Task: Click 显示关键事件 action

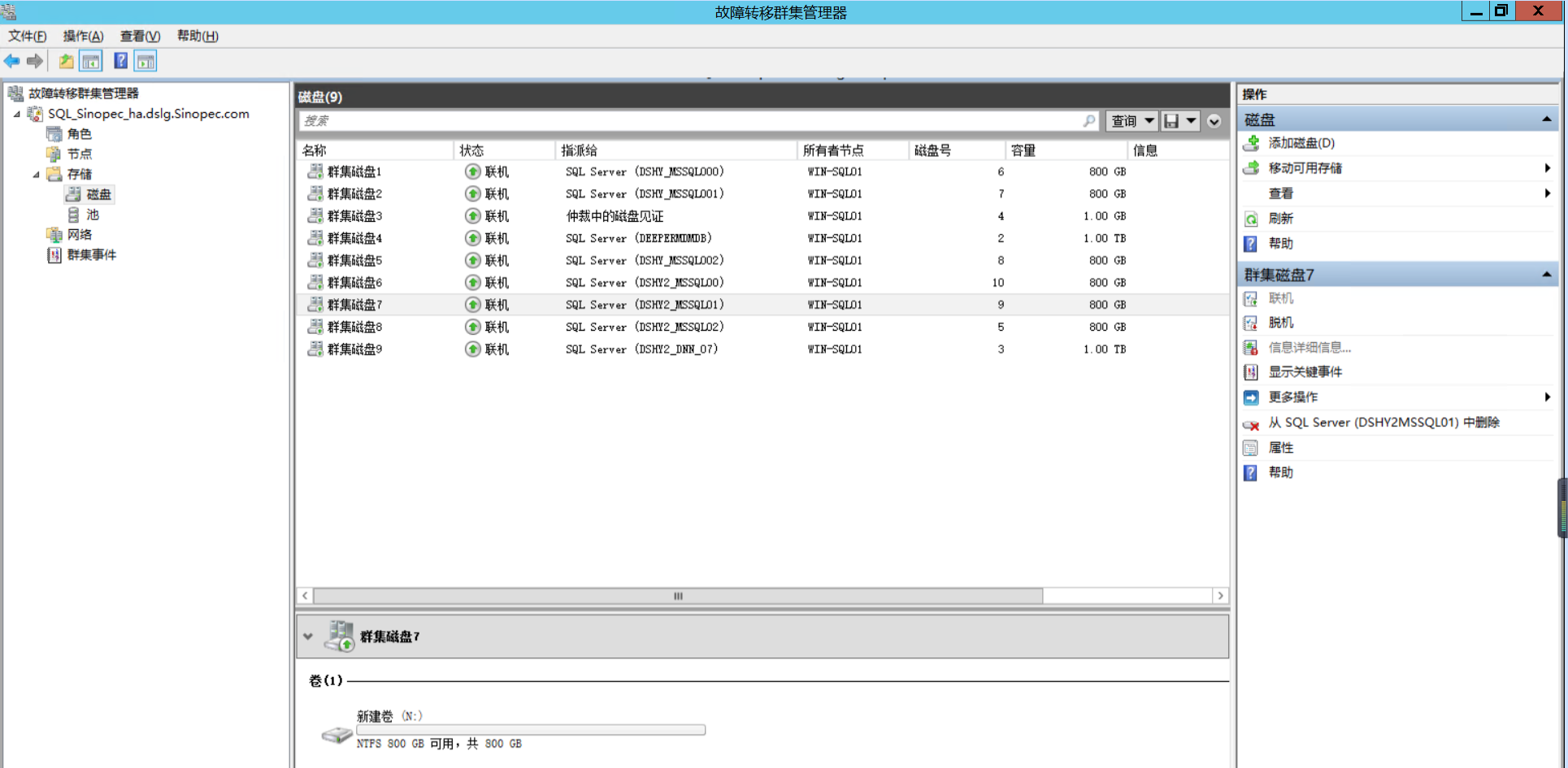Action: click(x=1305, y=372)
